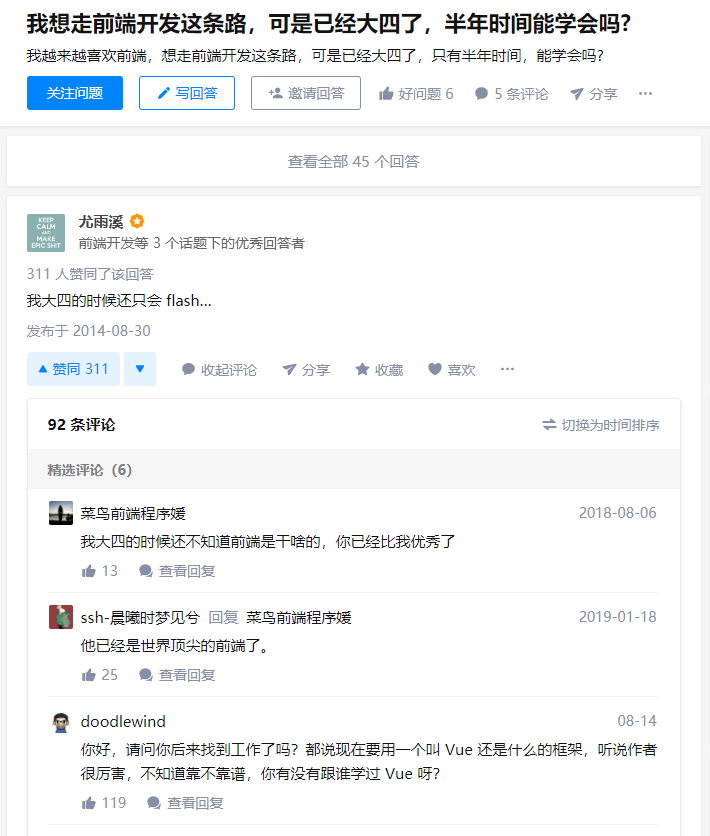
Task: Share the answer via 分享 paper plane
Action: click(306, 369)
